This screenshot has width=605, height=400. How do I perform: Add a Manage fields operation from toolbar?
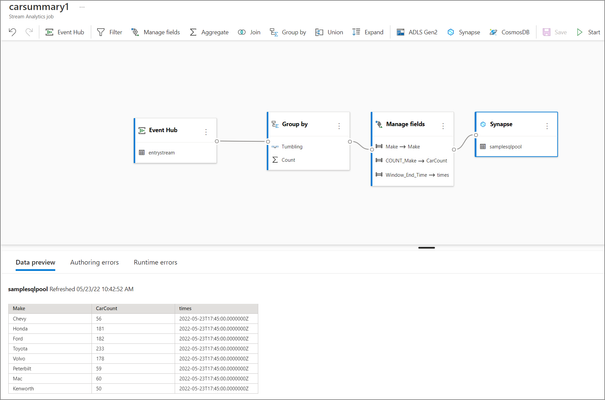click(x=155, y=32)
